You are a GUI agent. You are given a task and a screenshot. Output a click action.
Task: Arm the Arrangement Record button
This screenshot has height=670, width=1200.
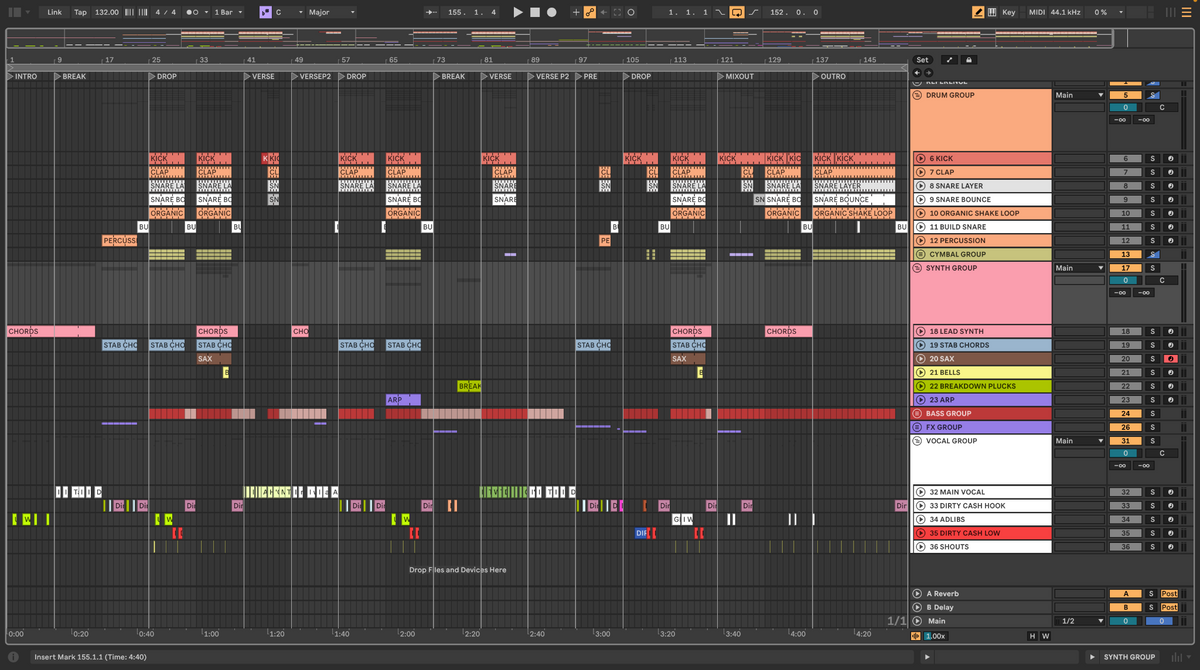point(551,12)
